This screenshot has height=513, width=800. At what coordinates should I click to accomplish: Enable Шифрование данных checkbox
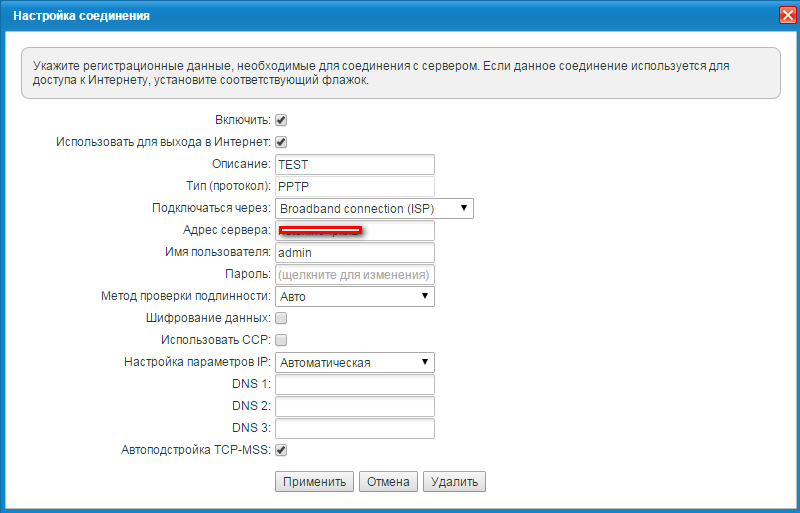coord(281,318)
